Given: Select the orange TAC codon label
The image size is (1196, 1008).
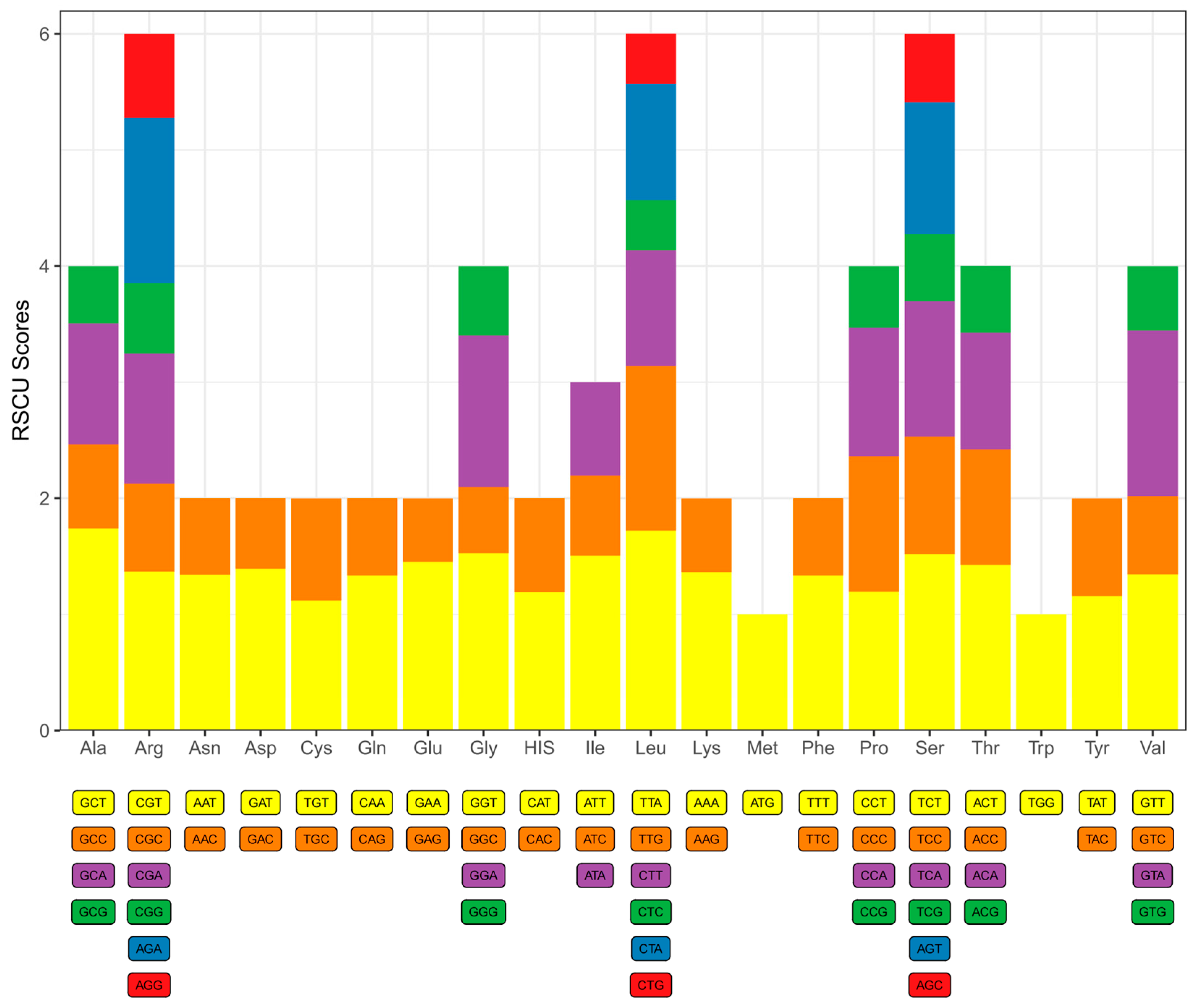Looking at the screenshot, I should click(x=1096, y=839).
